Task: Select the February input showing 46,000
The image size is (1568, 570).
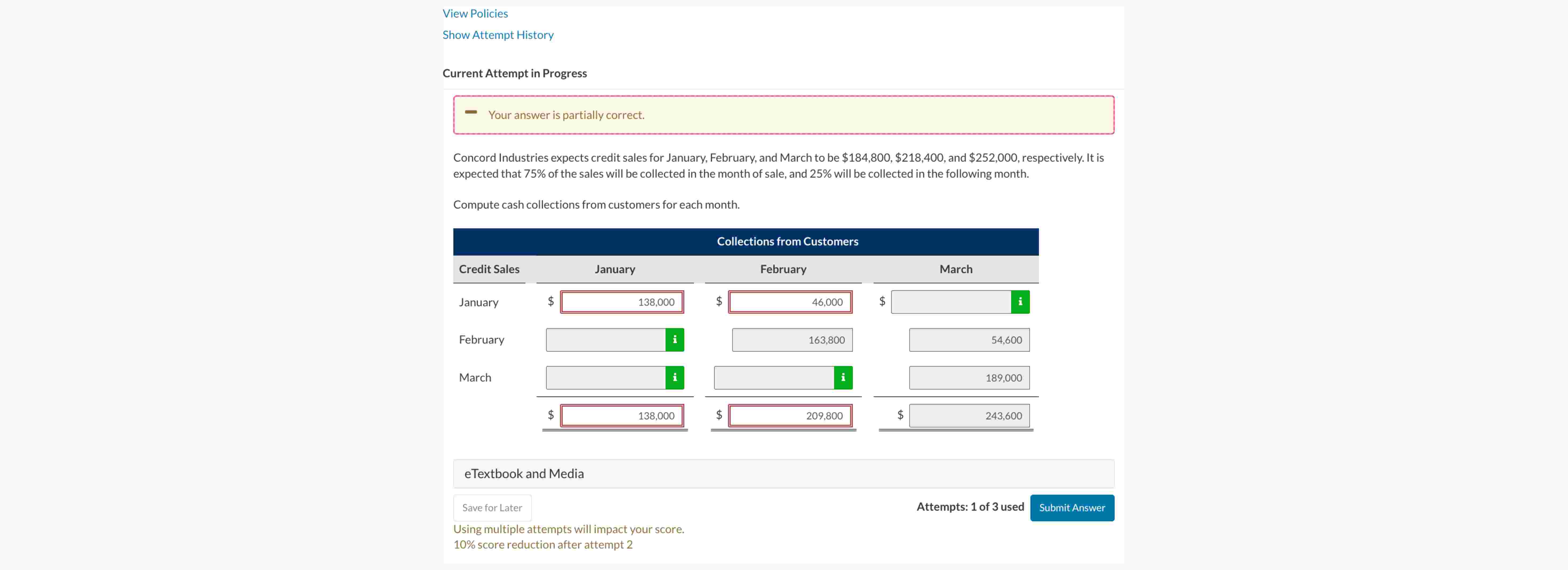Action: pos(790,302)
